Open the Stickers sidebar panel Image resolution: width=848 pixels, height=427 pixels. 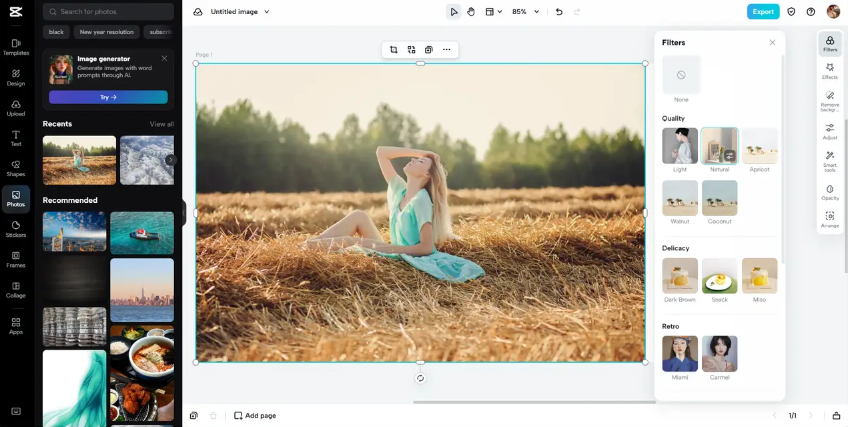coord(16,229)
